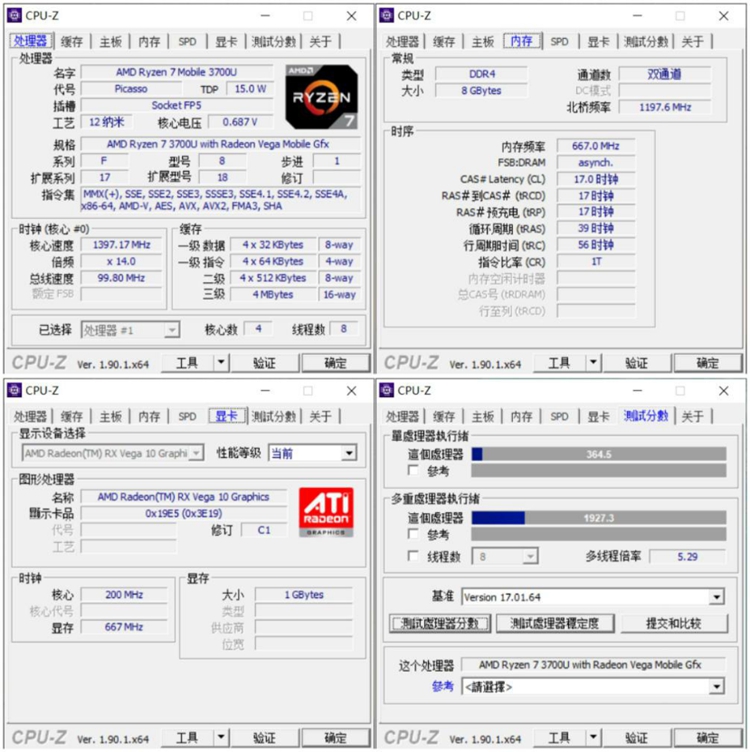Open the display device dropdown AMD Radeon RX Vega 10
Viewport: 750px width, 752px height.
tap(113, 453)
